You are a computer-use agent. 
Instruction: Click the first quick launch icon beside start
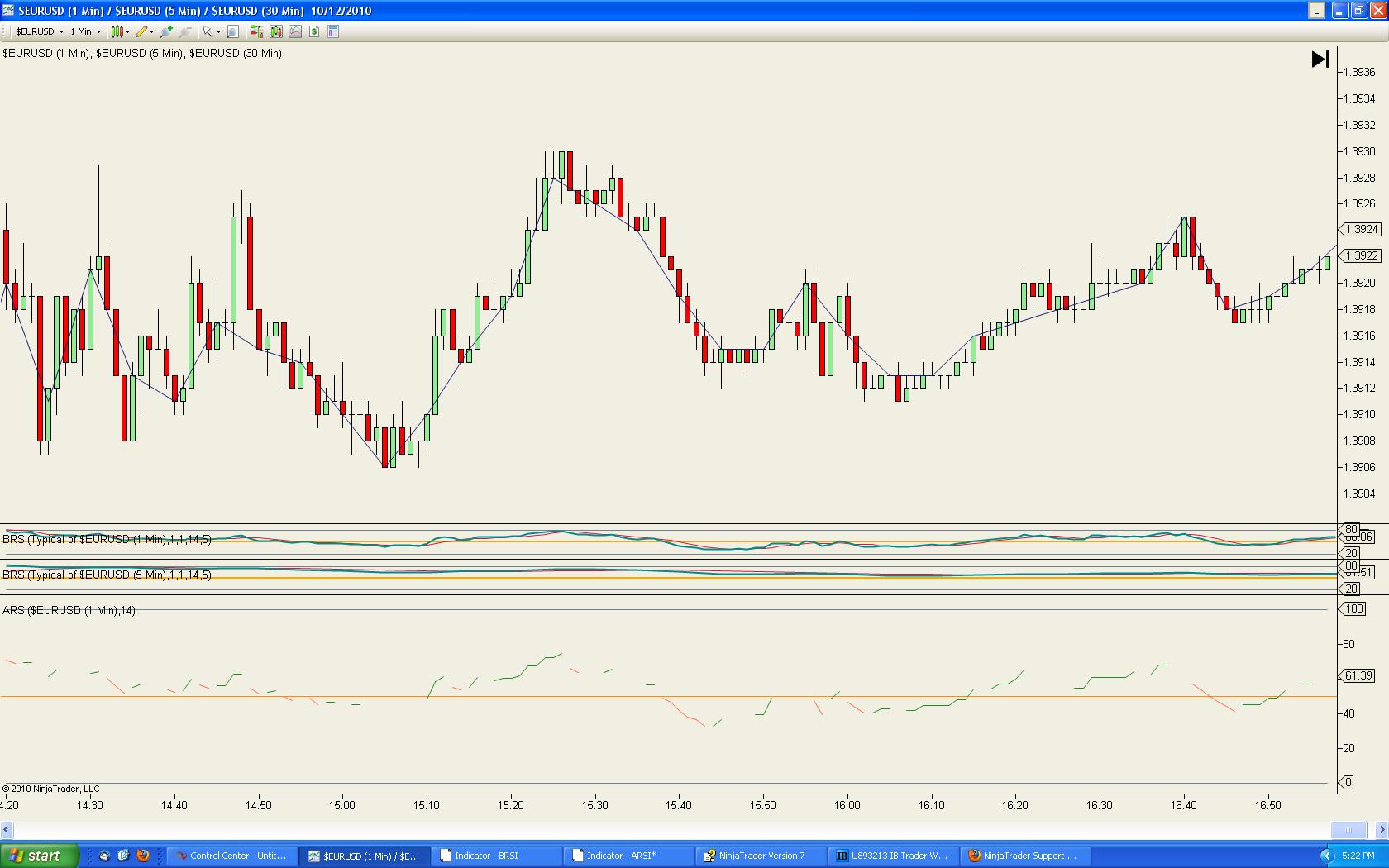(104, 856)
